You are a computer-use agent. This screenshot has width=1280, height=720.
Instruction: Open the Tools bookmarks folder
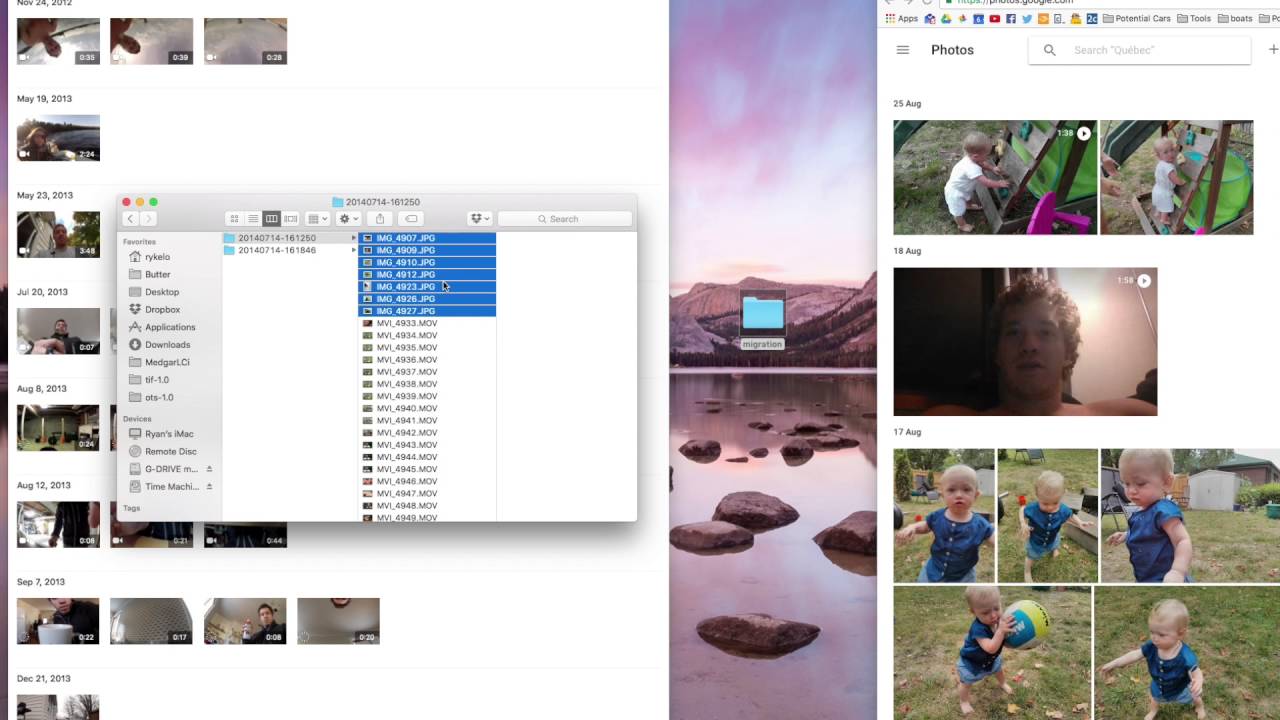(x=1194, y=18)
